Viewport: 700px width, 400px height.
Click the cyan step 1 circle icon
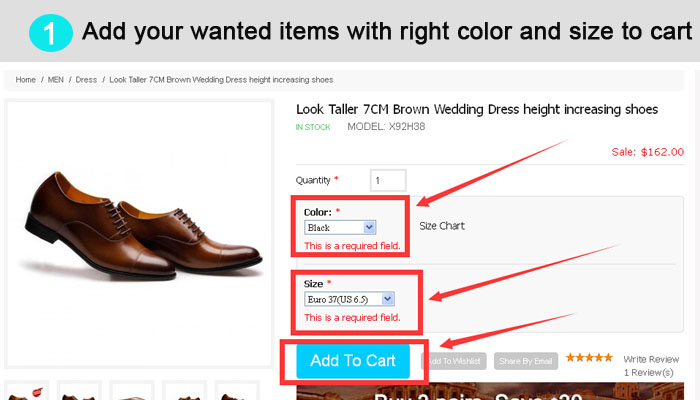click(x=50, y=33)
